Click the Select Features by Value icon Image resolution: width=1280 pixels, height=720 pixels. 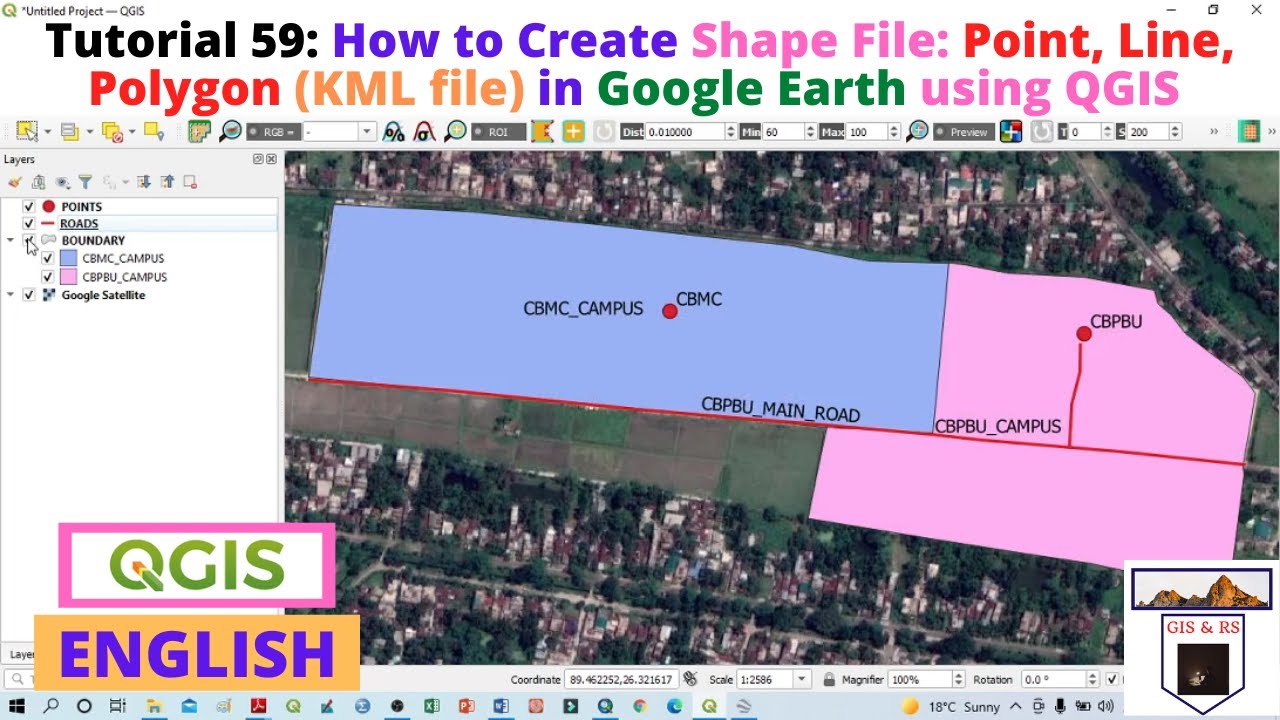pyautogui.click(x=70, y=131)
